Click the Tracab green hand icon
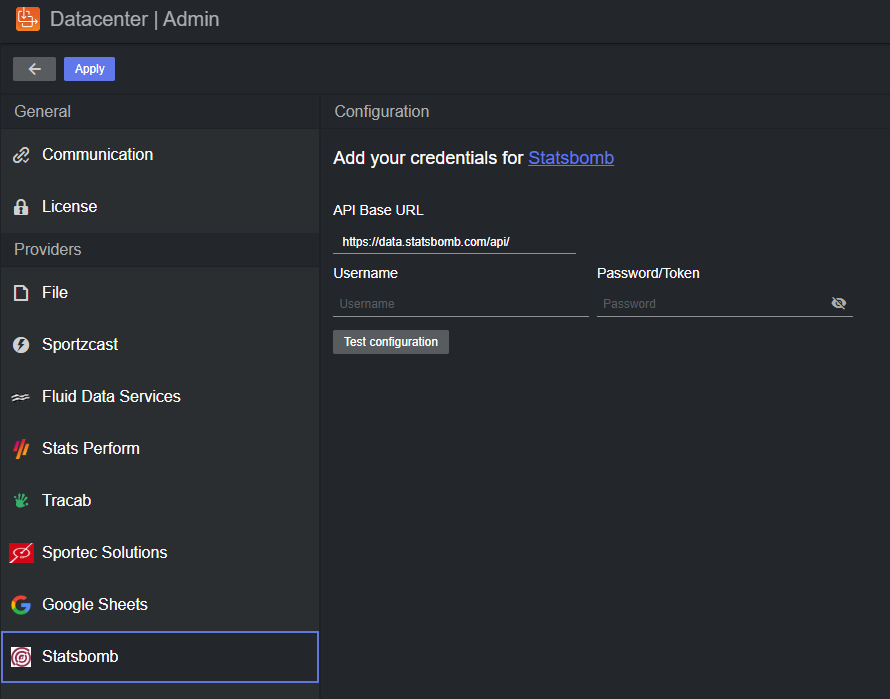The height and width of the screenshot is (699, 890). (21, 501)
